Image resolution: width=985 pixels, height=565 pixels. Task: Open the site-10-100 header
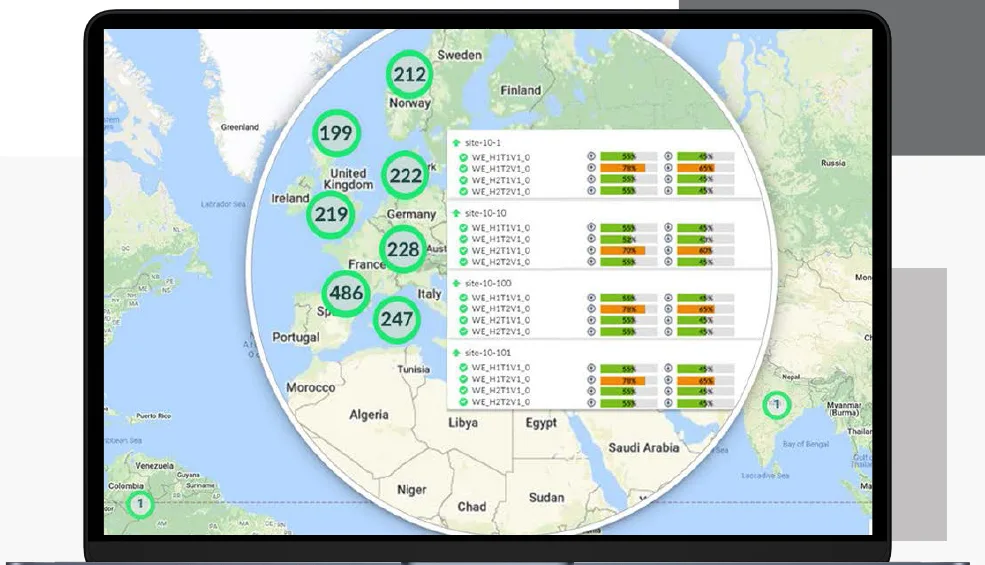click(x=488, y=283)
